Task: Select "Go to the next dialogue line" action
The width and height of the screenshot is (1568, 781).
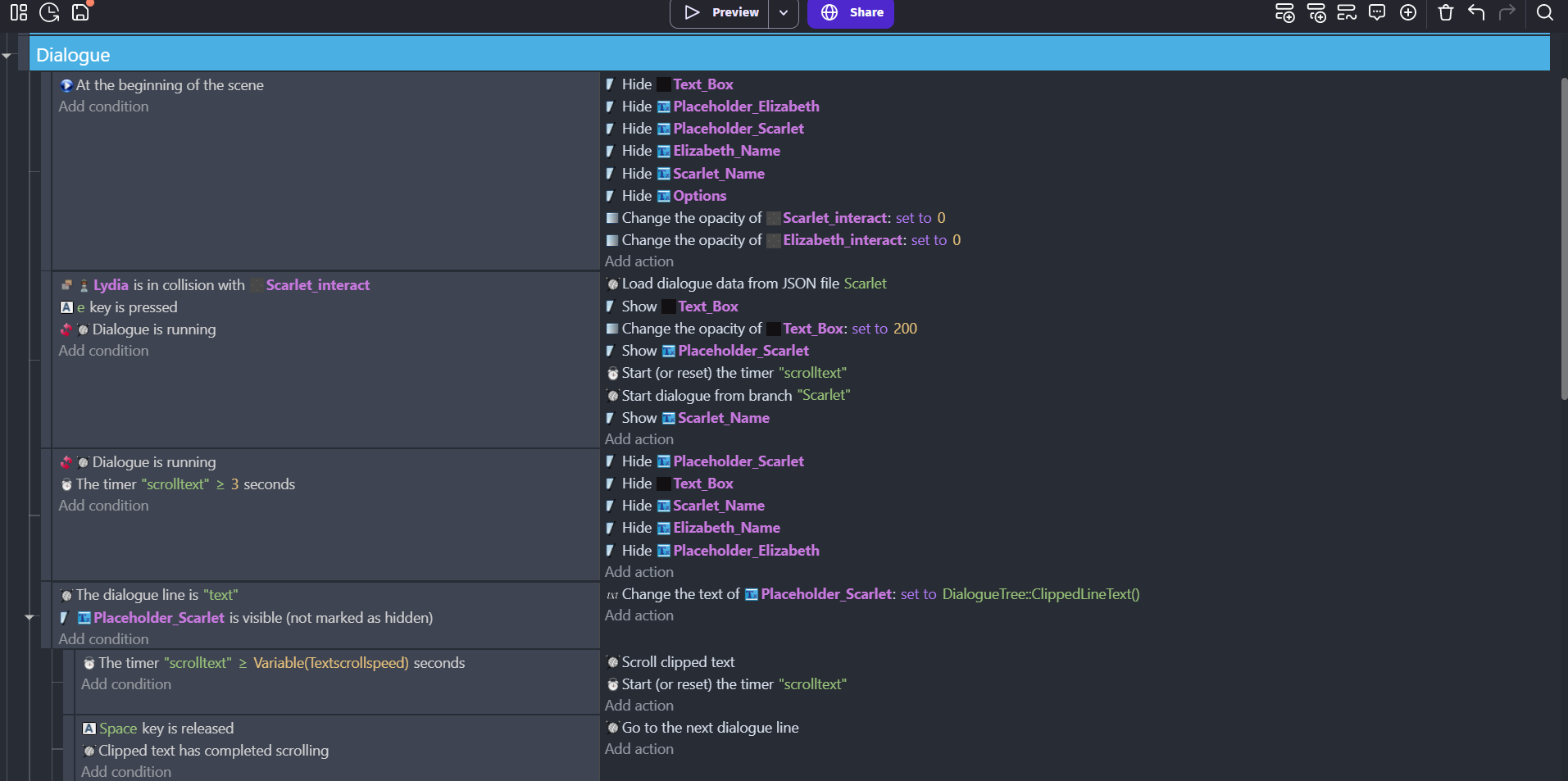Action: click(702, 728)
